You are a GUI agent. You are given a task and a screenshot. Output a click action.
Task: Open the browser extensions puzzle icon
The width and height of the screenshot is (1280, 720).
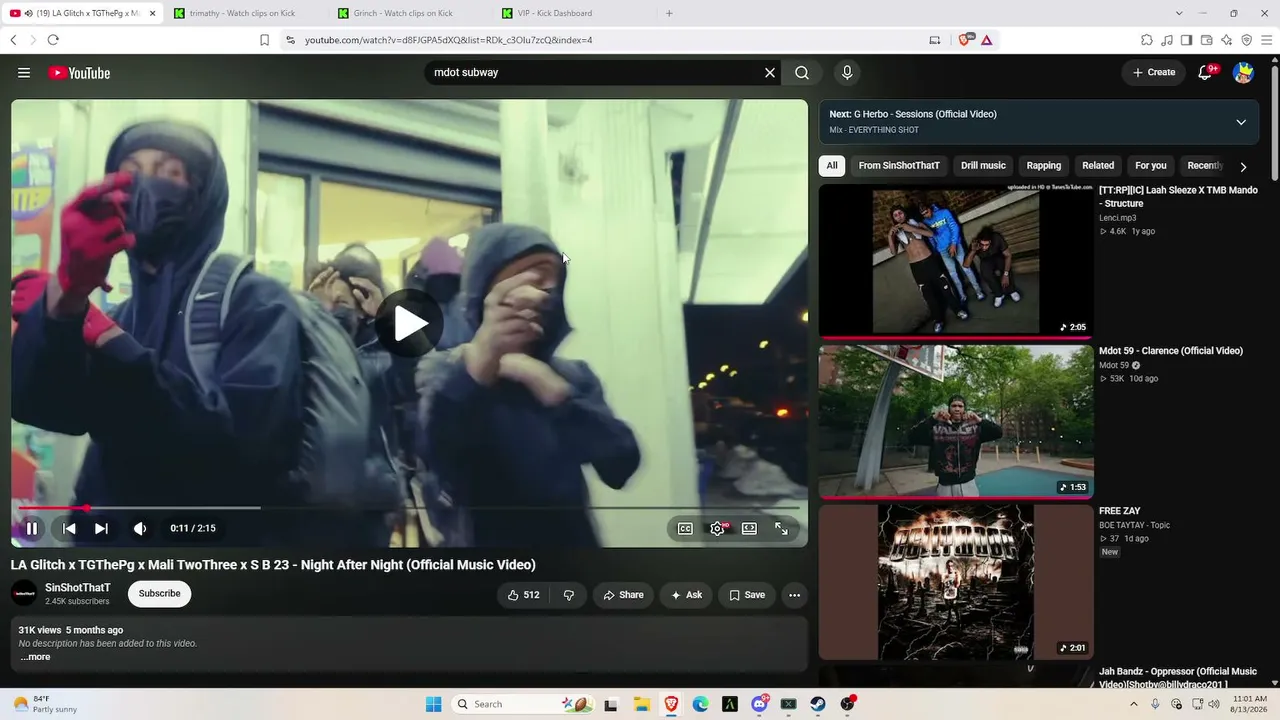coord(1147,40)
